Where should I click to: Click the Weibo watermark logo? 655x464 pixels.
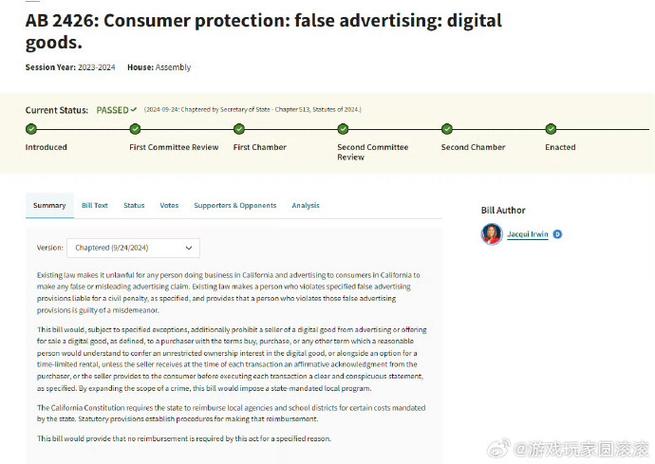499,448
